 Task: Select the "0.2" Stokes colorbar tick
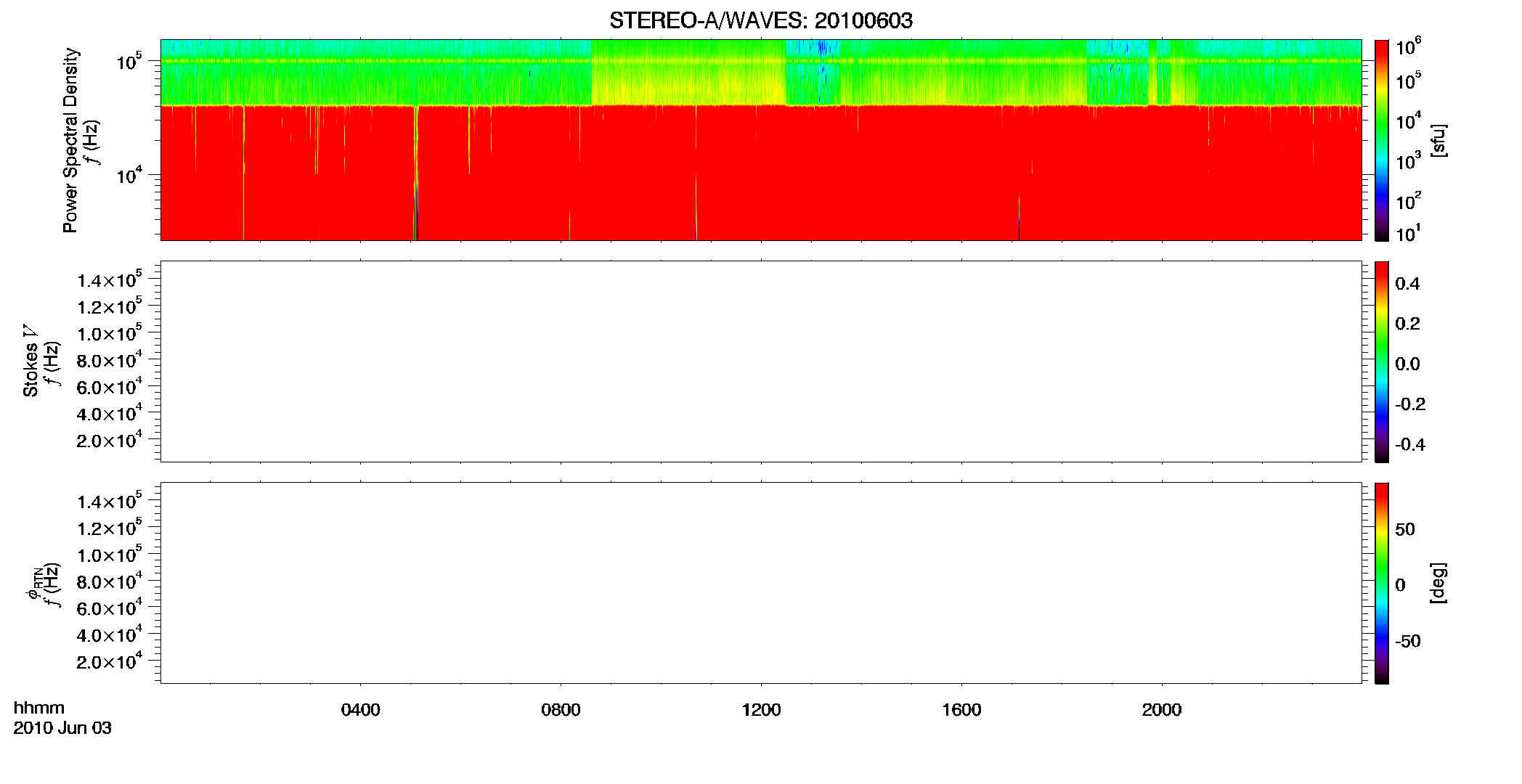pos(1407,324)
